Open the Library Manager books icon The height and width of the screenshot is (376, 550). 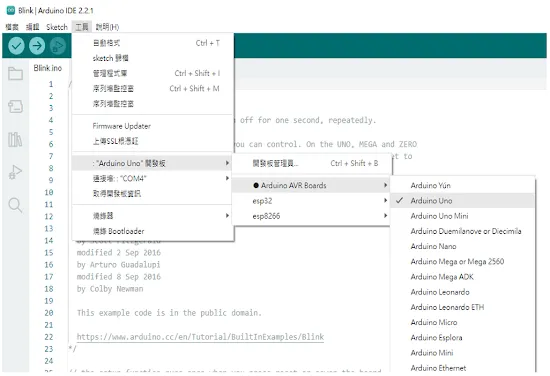(x=15, y=139)
